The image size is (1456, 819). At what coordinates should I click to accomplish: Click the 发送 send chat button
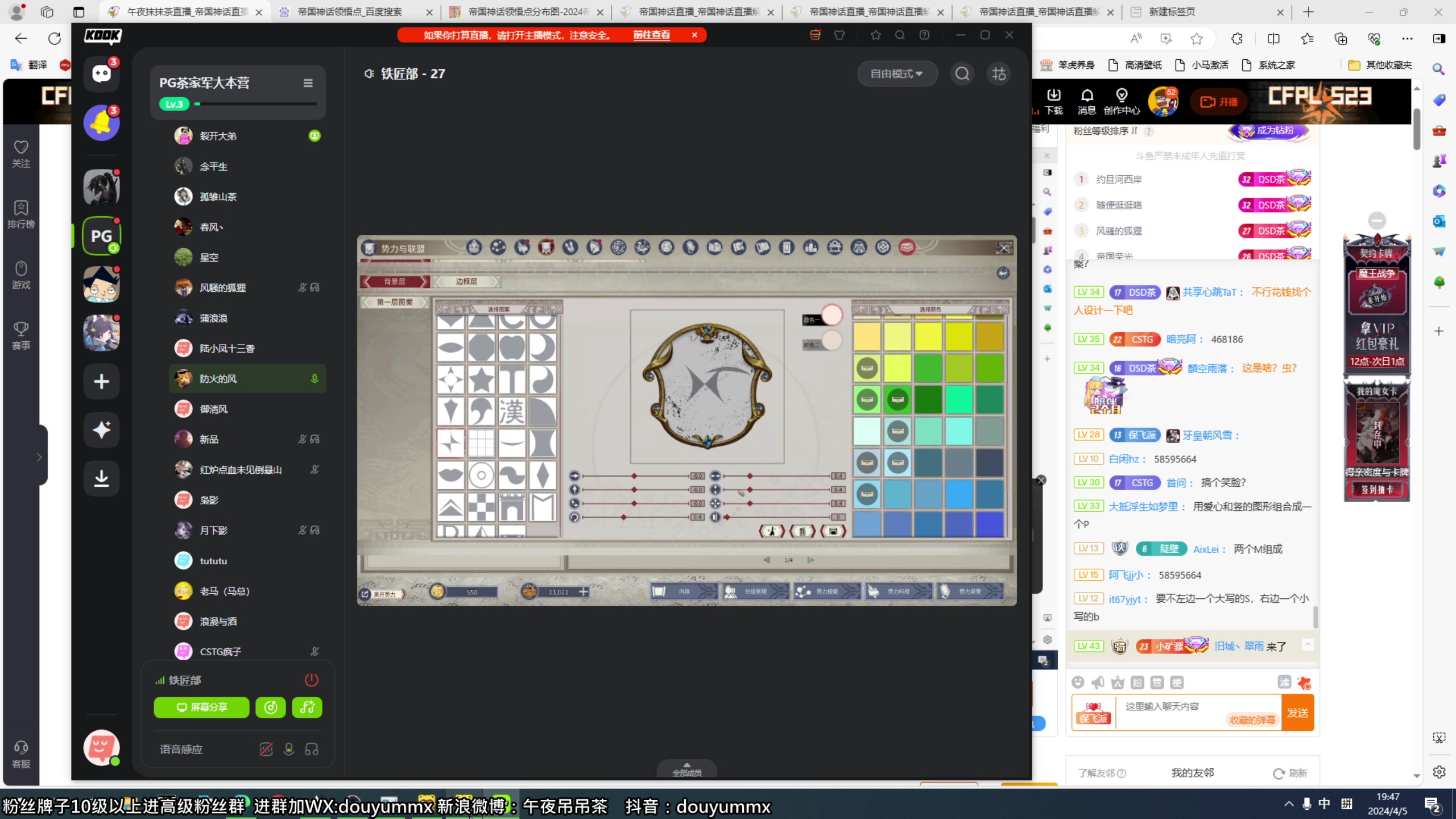point(1298,713)
